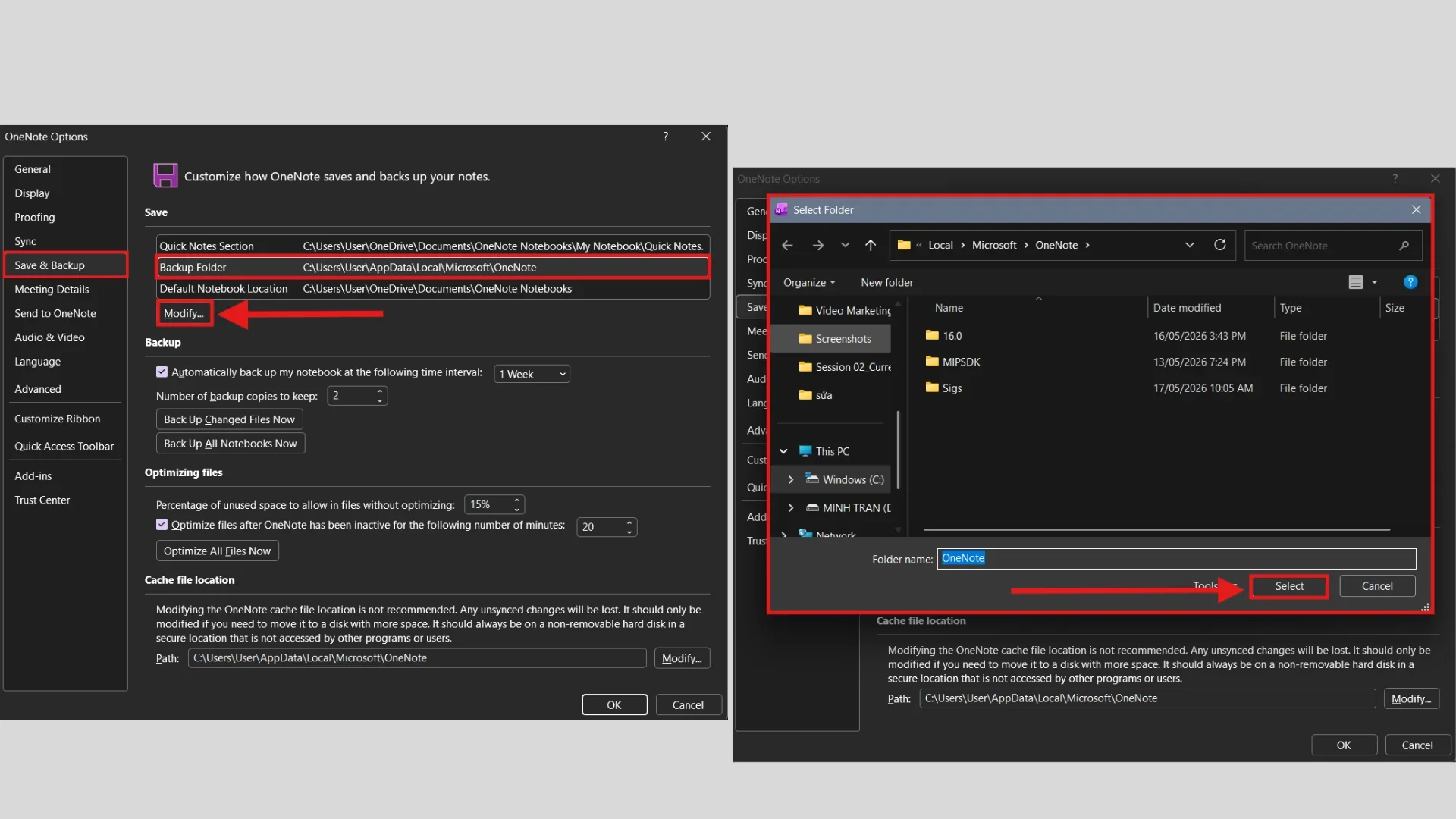Open Sync options in left dialog
Image resolution: width=1456 pixels, height=819 pixels.
(65, 241)
